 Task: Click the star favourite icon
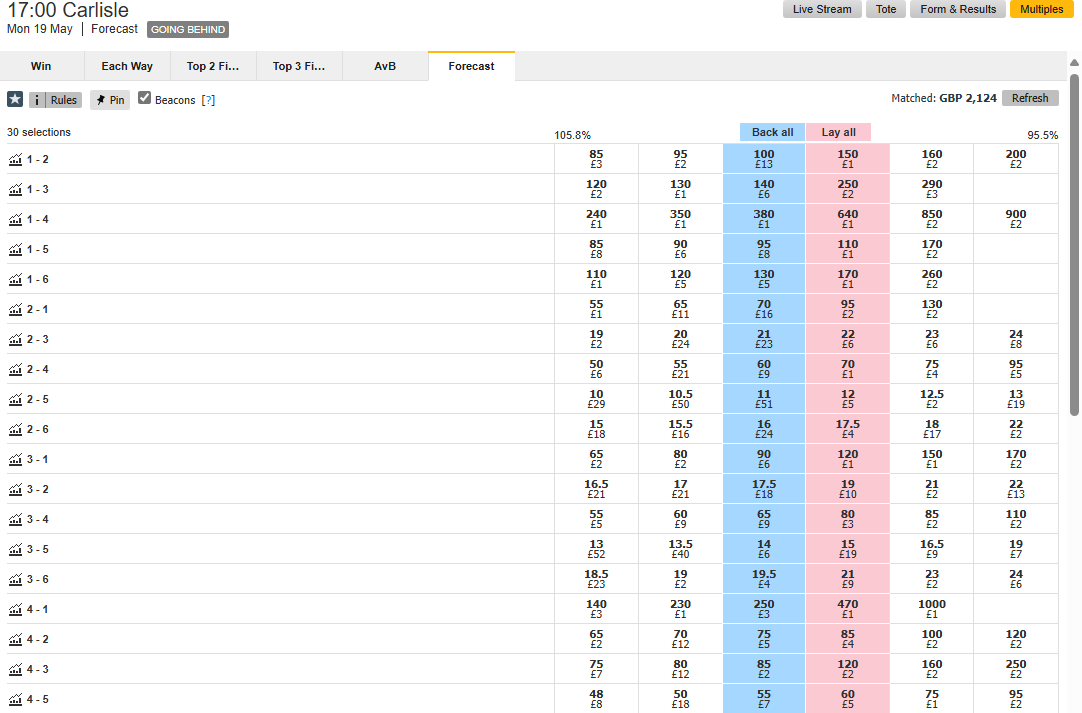click(15, 99)
